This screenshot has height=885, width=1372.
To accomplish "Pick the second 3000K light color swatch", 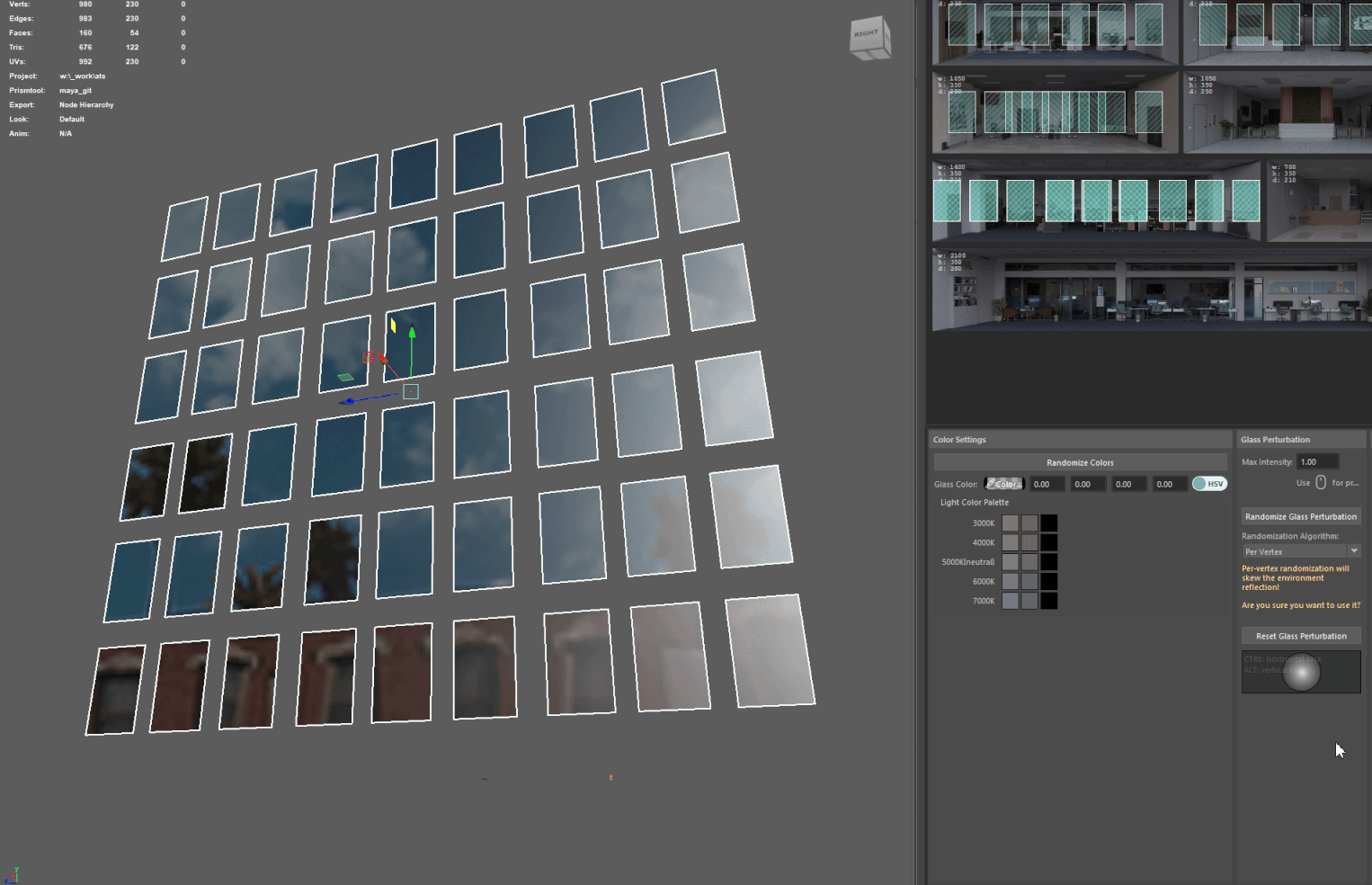I will [x=1029, y=523].
